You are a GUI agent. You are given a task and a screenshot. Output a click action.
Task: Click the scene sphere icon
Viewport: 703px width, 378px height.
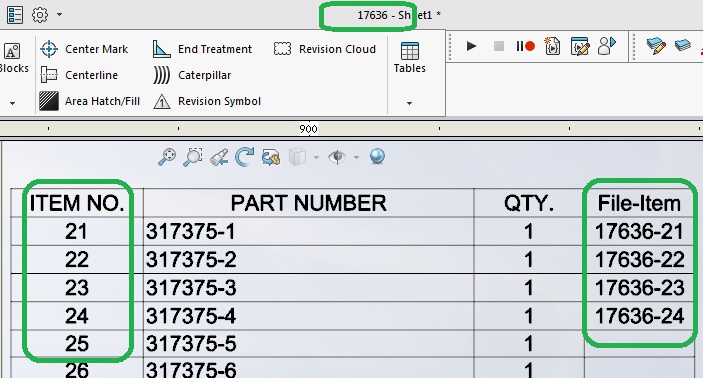[x=377, y=156]
